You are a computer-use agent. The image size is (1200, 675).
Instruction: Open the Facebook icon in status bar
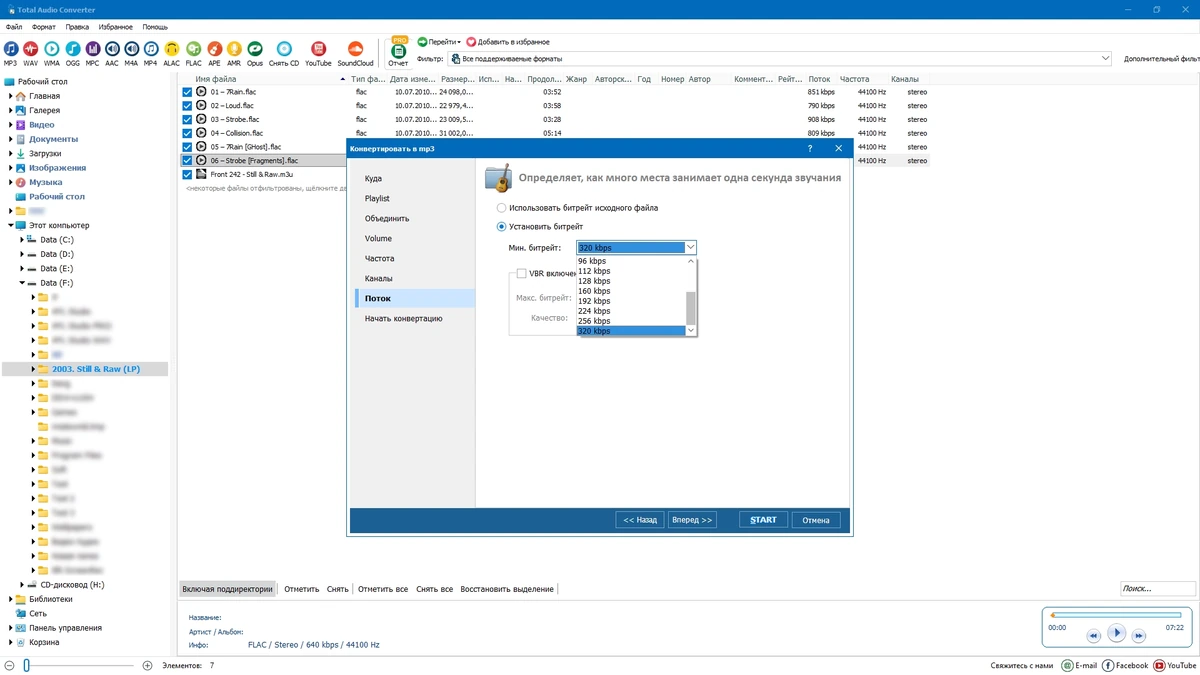[x=1108, y=665]
